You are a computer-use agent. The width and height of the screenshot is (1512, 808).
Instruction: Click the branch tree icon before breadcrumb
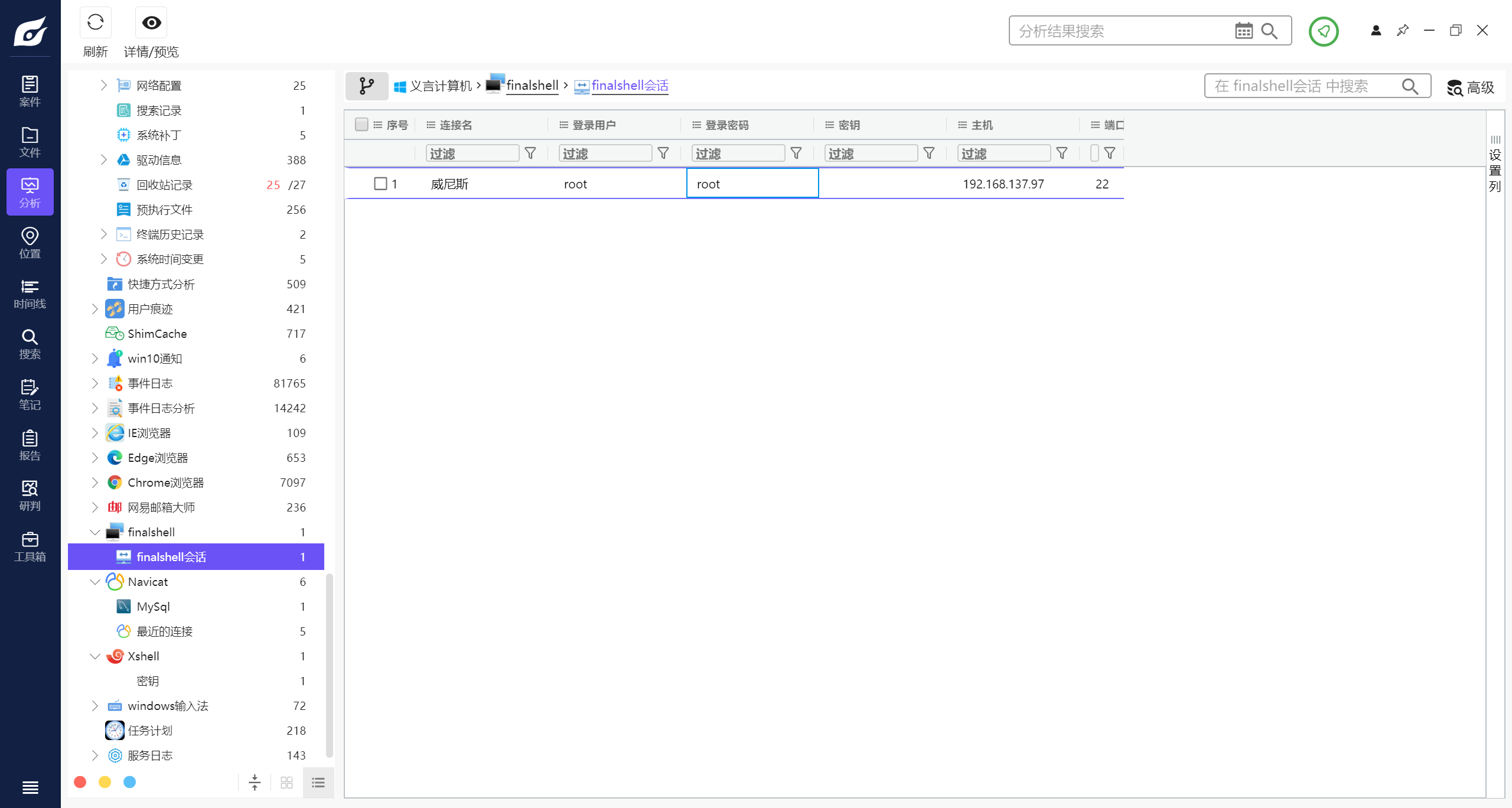point(366,86)
